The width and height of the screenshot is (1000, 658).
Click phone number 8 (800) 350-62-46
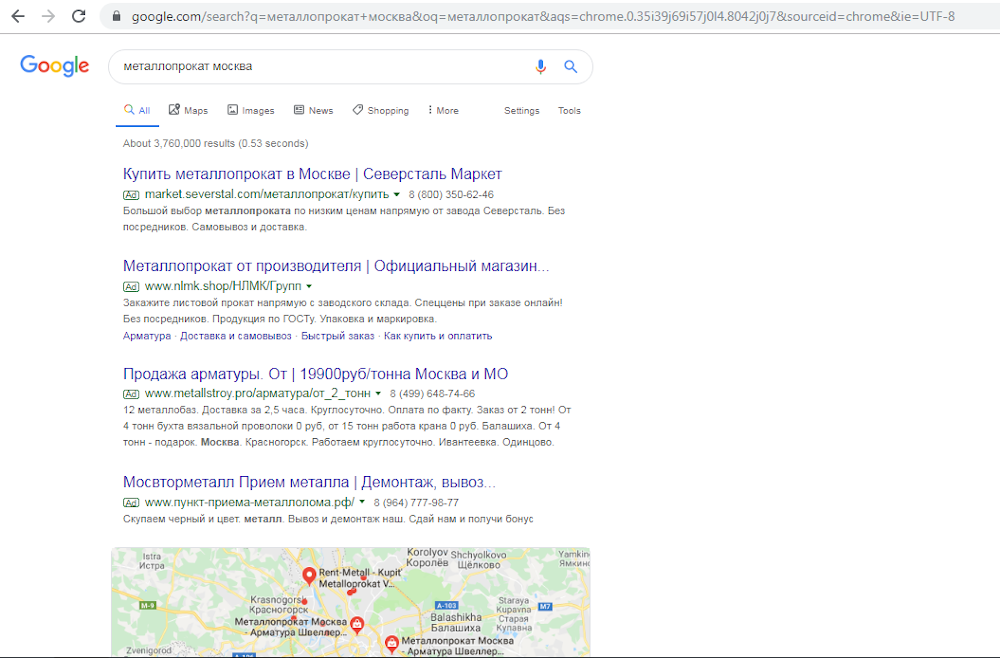451,194
